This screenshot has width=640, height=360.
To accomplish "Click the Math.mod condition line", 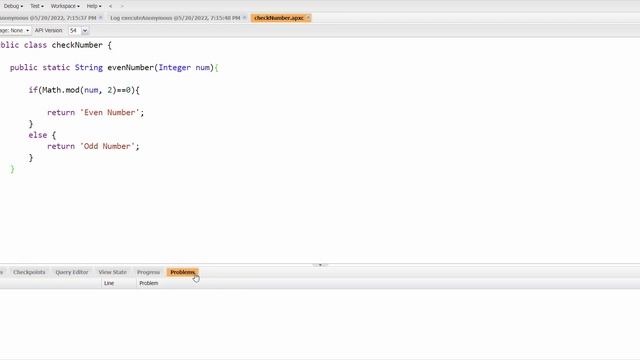I will pyautogui.click(x=84, y=90).
